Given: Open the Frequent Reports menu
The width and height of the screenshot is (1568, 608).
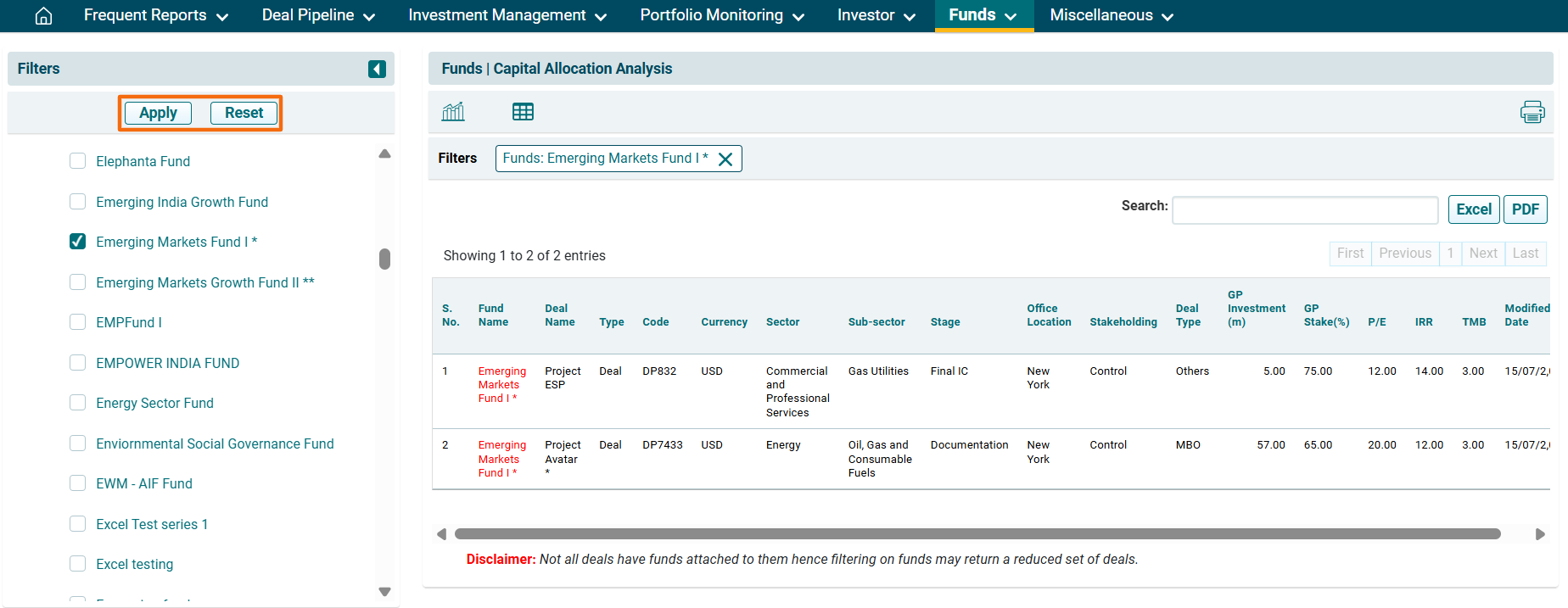Looking at the screenshot, I should point(155,16).
